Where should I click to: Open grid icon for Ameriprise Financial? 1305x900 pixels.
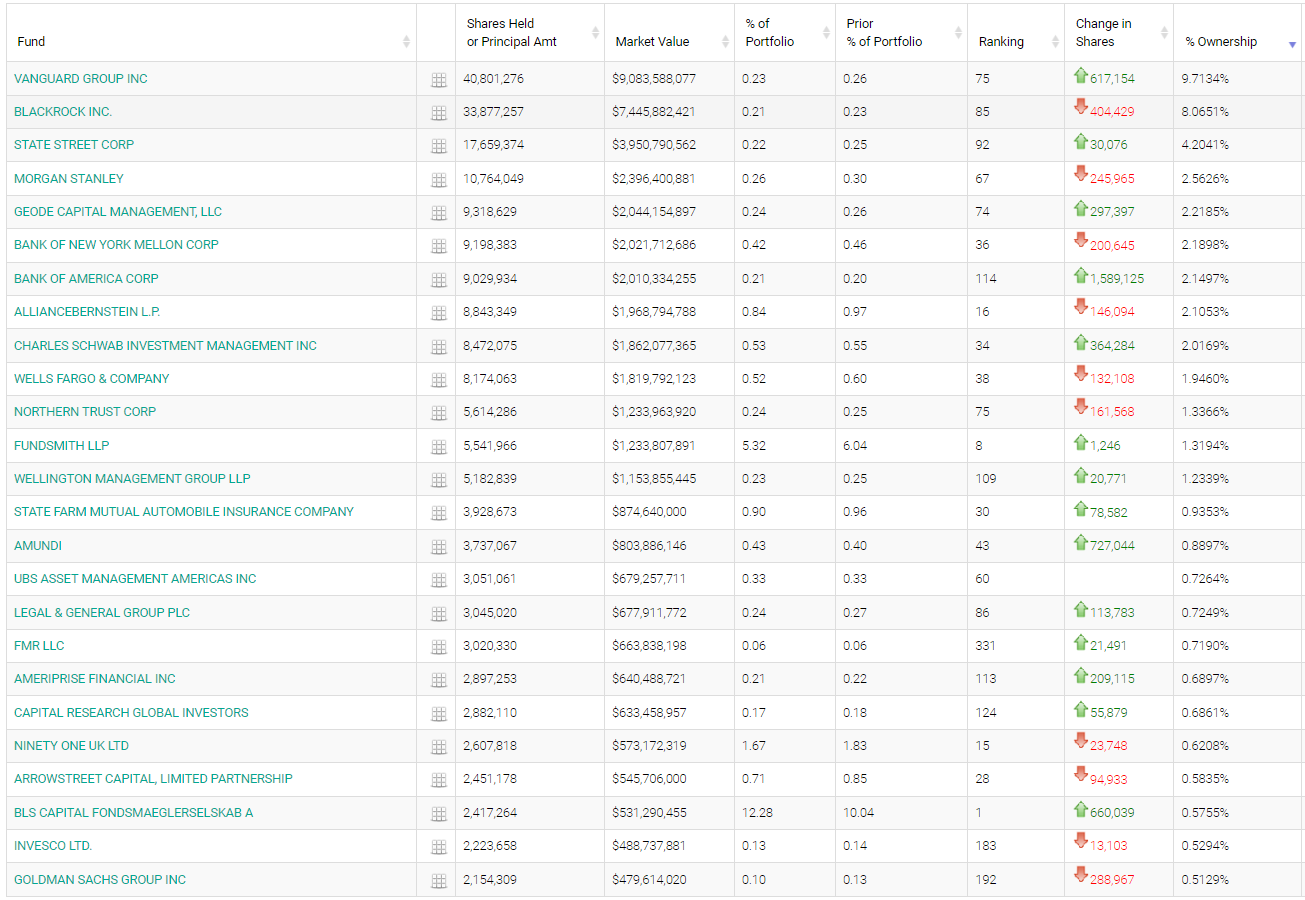tap(438, 680)
